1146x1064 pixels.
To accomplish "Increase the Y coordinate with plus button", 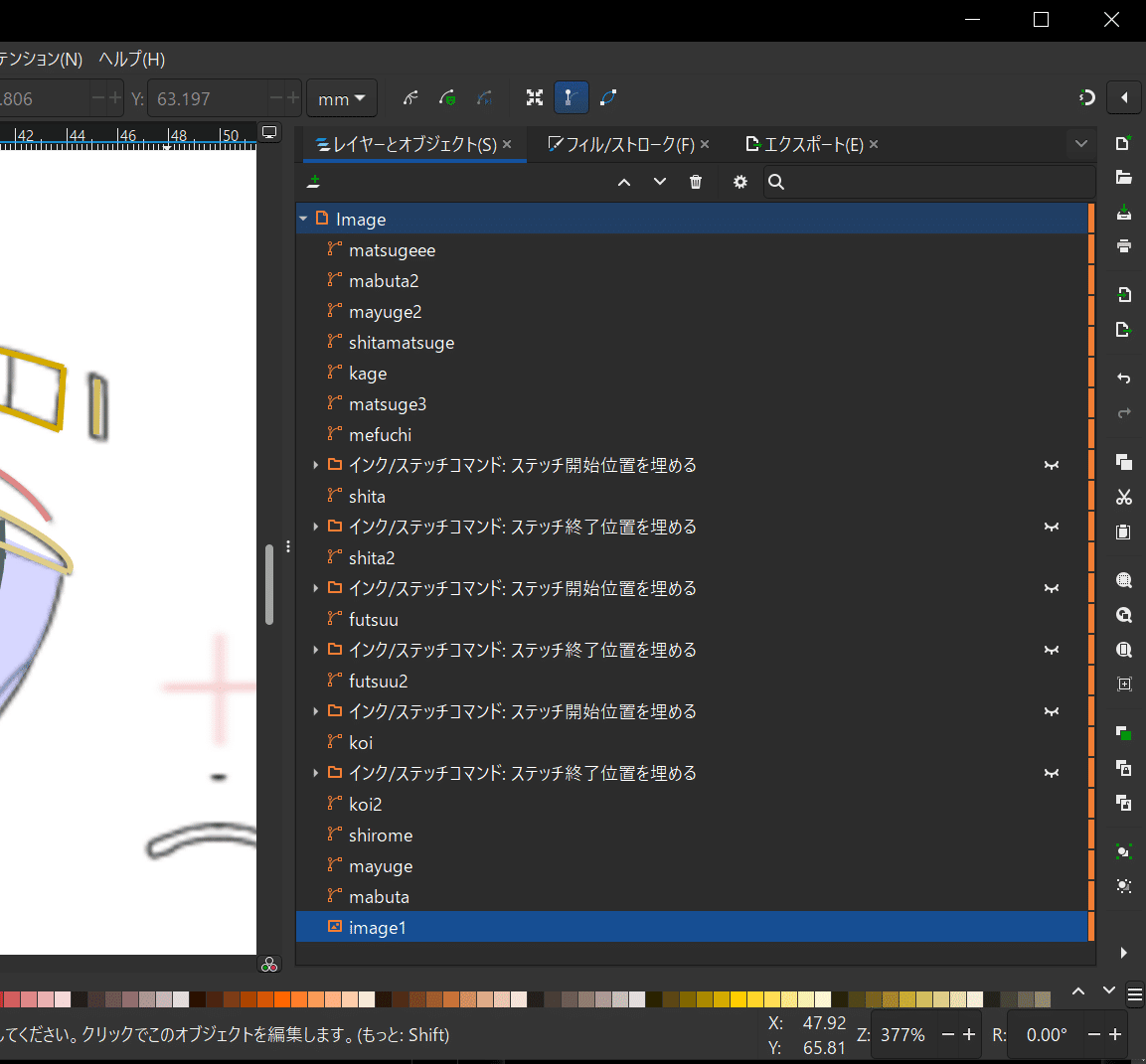I will coord(293,98).
